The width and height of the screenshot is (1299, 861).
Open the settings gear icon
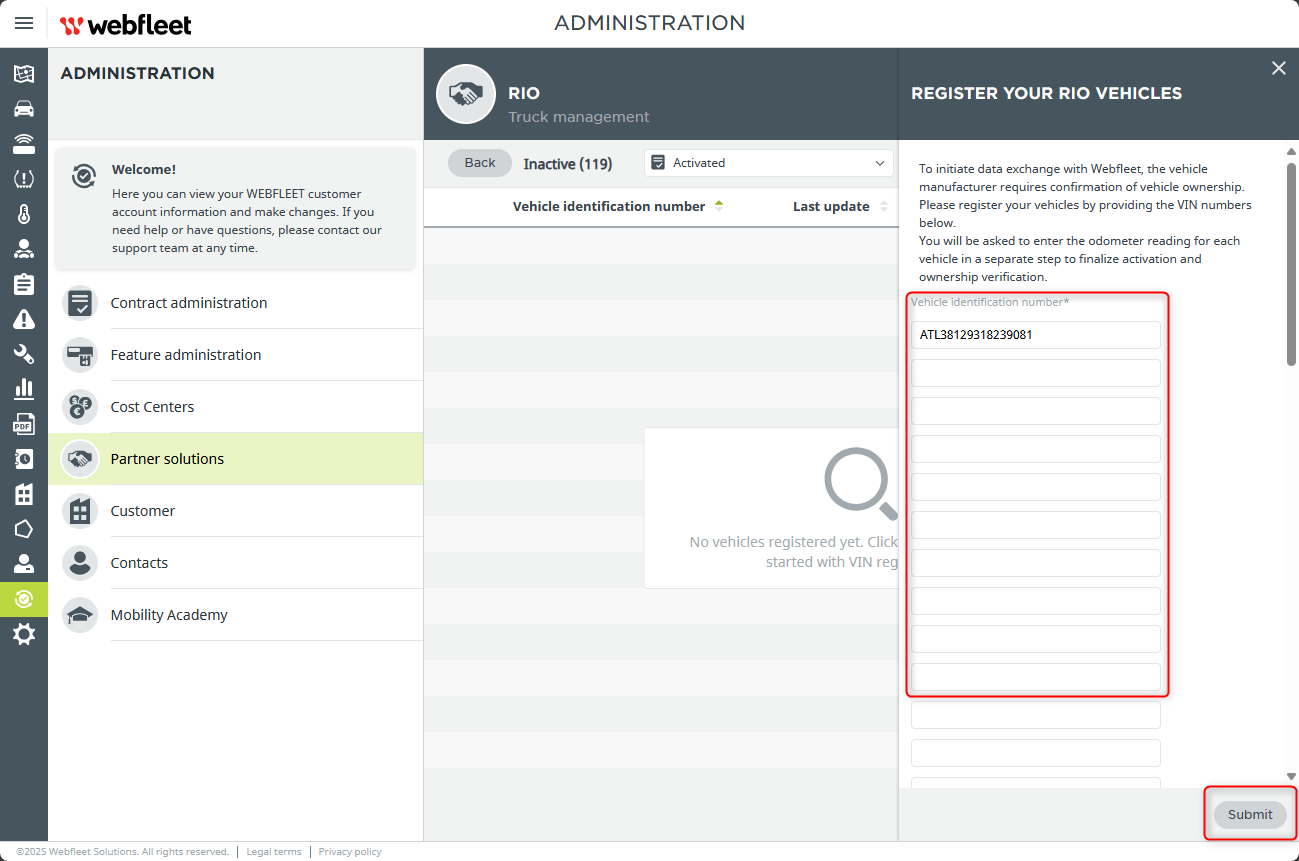click(x=24, y=634)
